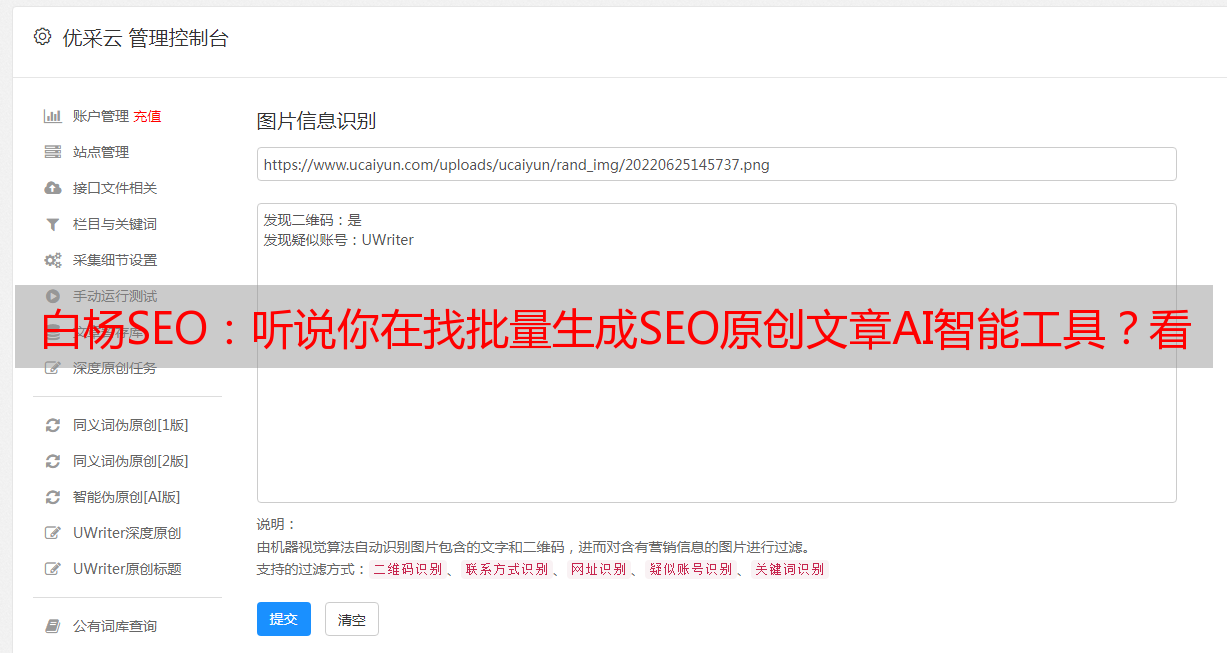Click the 疑似账号识别 filter tag
The height and width of the screenshot is (653, 1227).
(690, 569)
